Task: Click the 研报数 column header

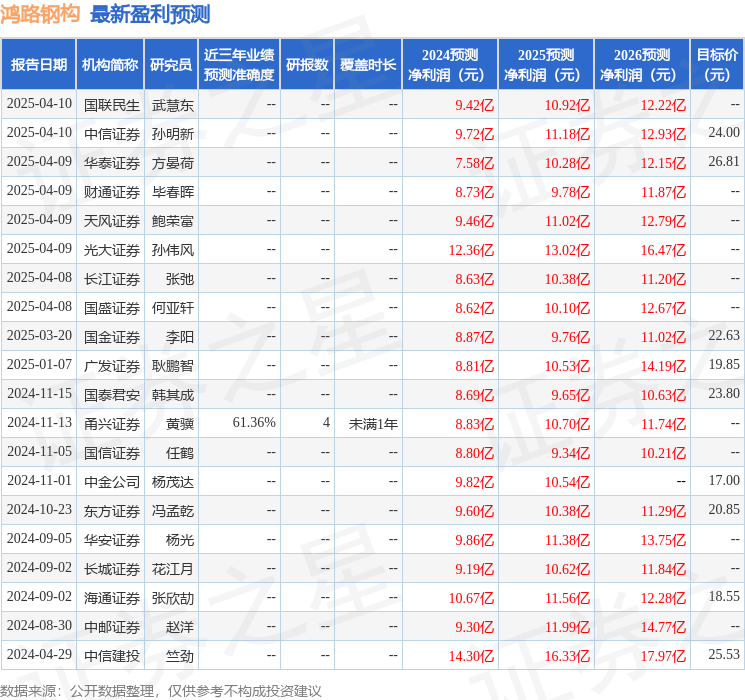Action: (x=307, y=65)
